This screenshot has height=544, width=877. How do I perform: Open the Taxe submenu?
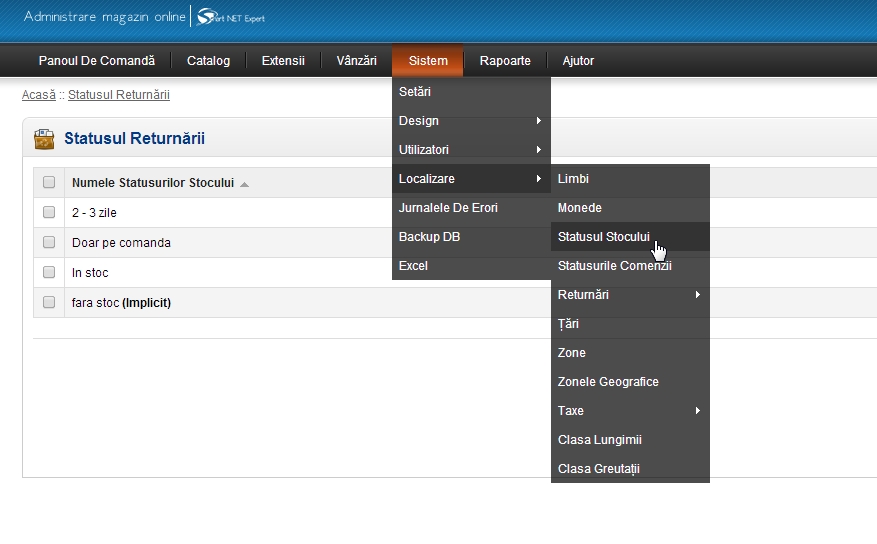(629, 411)
